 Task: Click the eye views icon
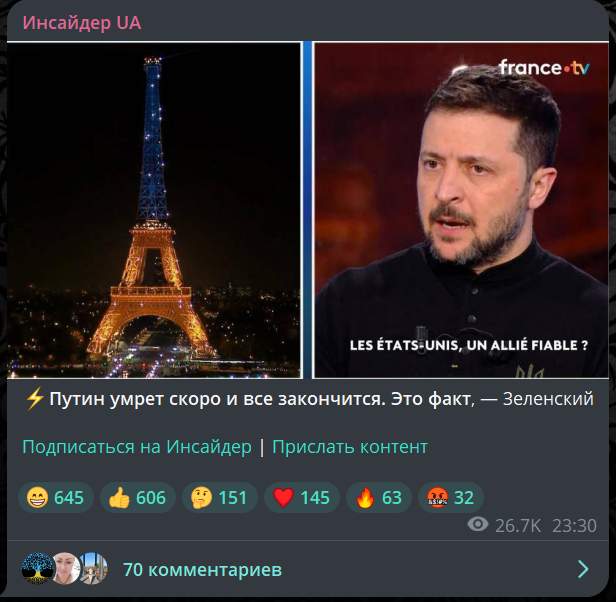click(x=478, y=524)
